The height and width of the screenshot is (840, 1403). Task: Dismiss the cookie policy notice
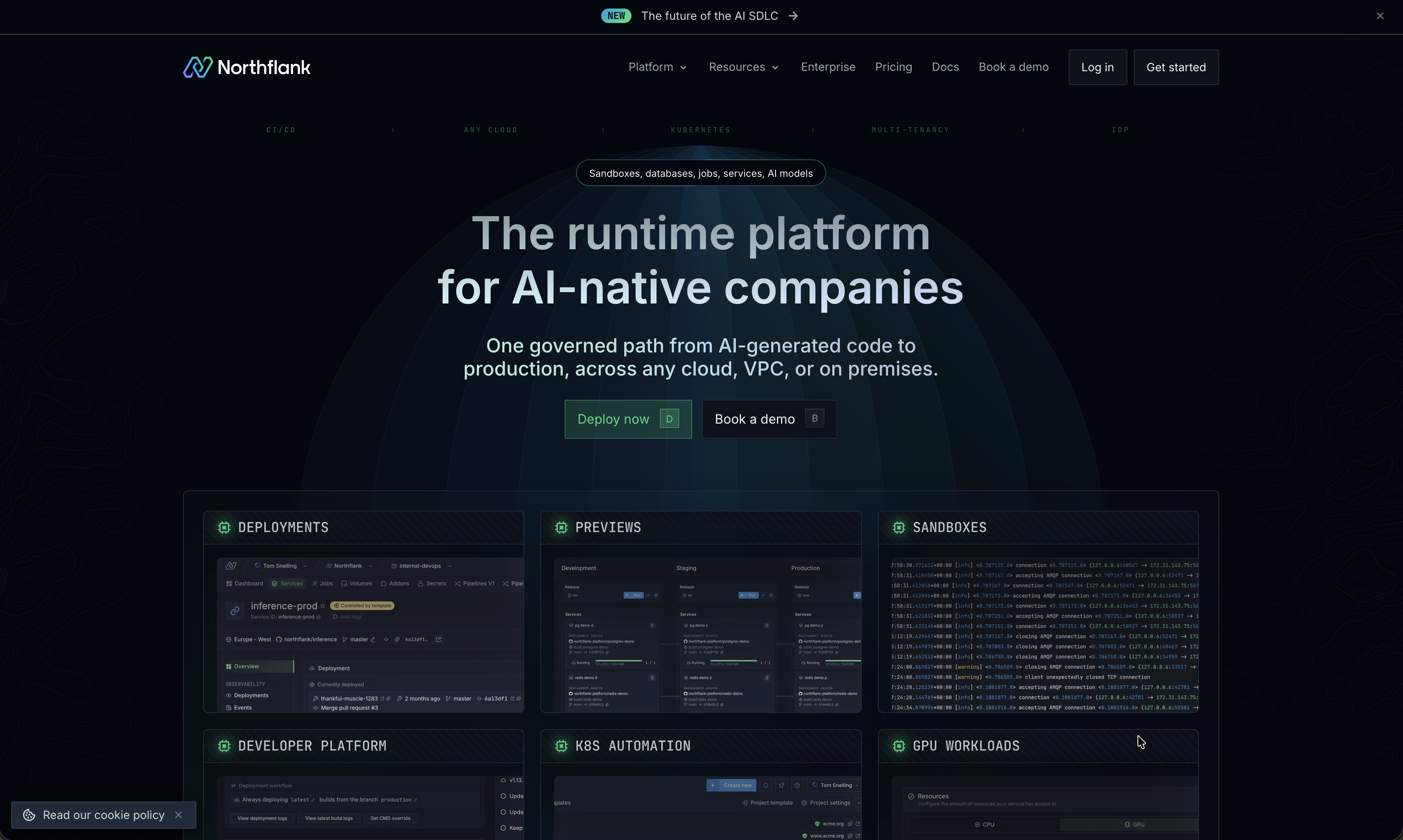[179, 815]
